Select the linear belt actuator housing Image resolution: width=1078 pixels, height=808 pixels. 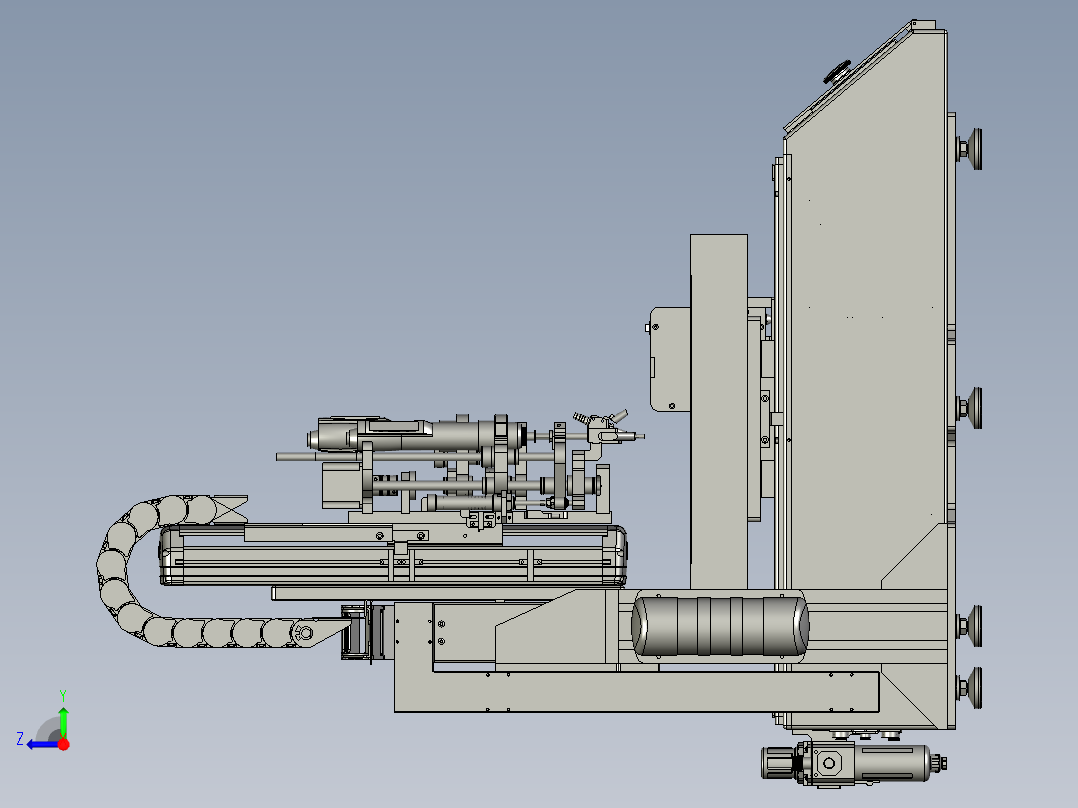click(x=393, y=555)
